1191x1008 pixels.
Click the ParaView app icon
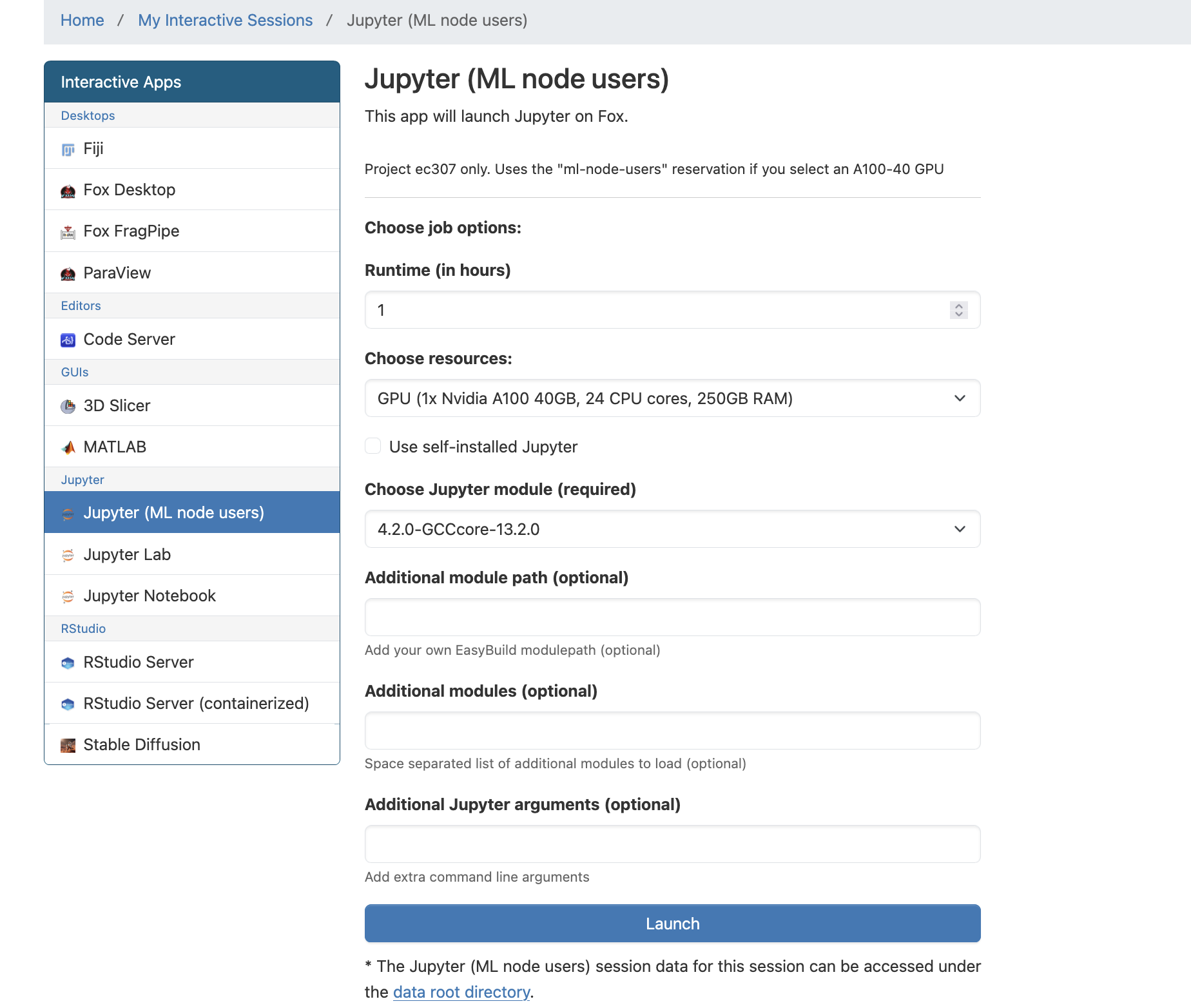(x=68, y=274)
